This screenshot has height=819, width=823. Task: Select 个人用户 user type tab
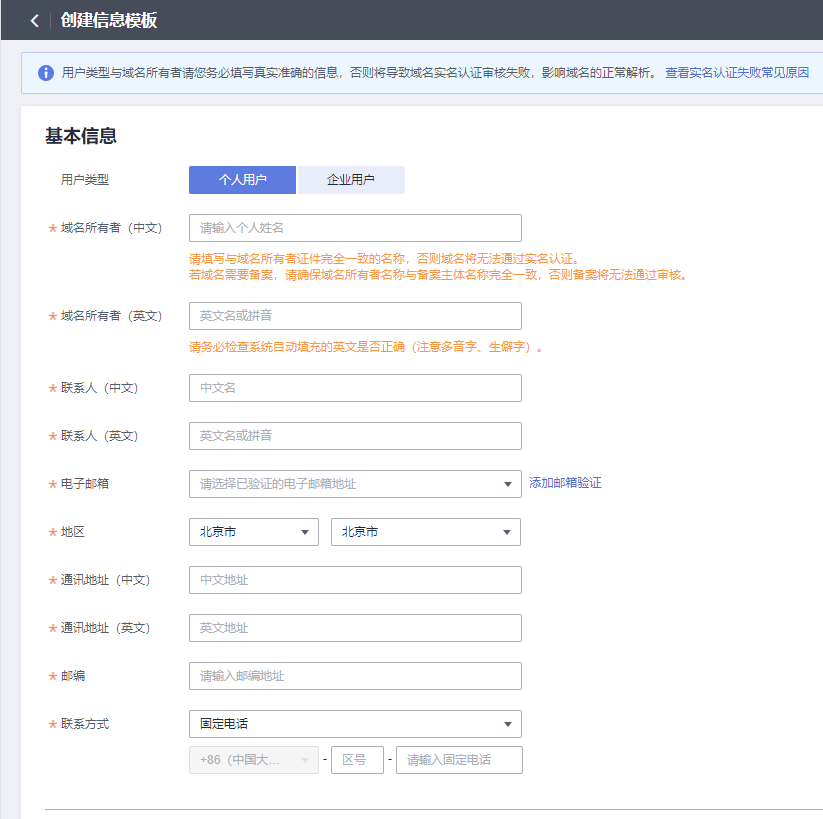[x=242, y=180]
